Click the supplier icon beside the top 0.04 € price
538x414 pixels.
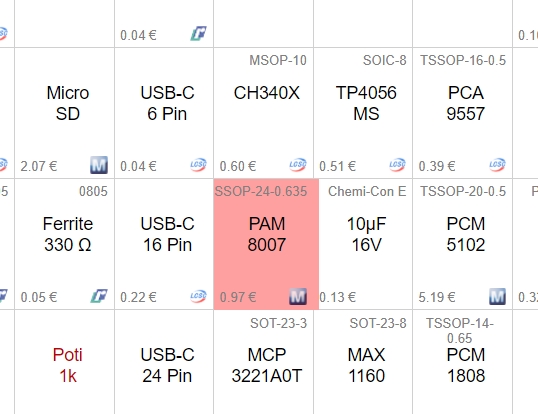click(x=198, y=34)
